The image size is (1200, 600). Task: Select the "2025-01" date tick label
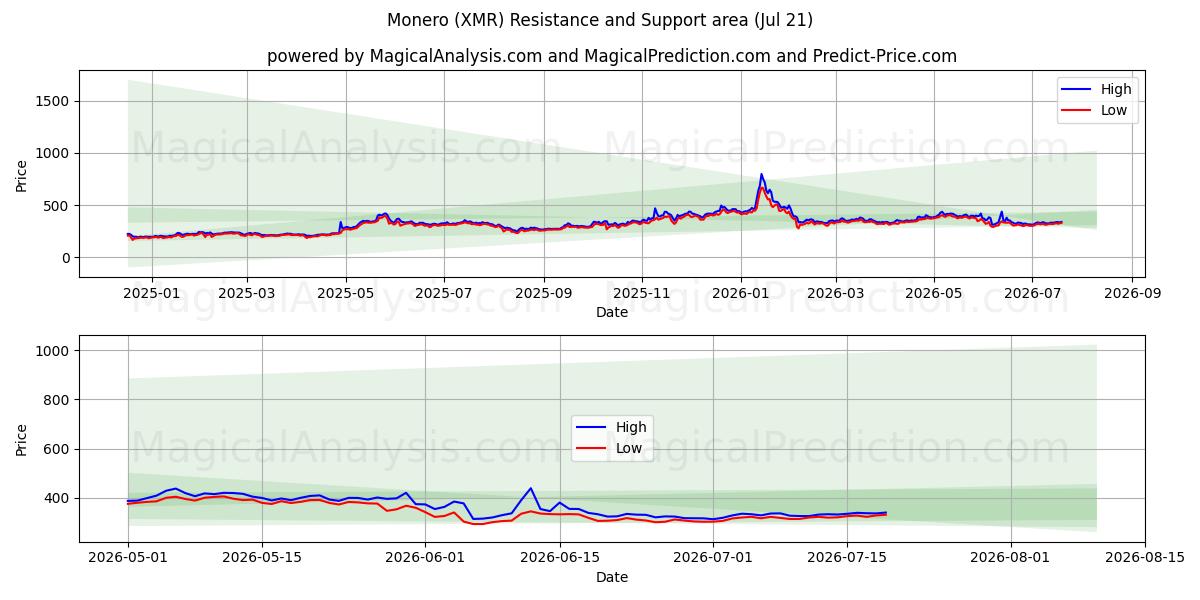point(152,293)
